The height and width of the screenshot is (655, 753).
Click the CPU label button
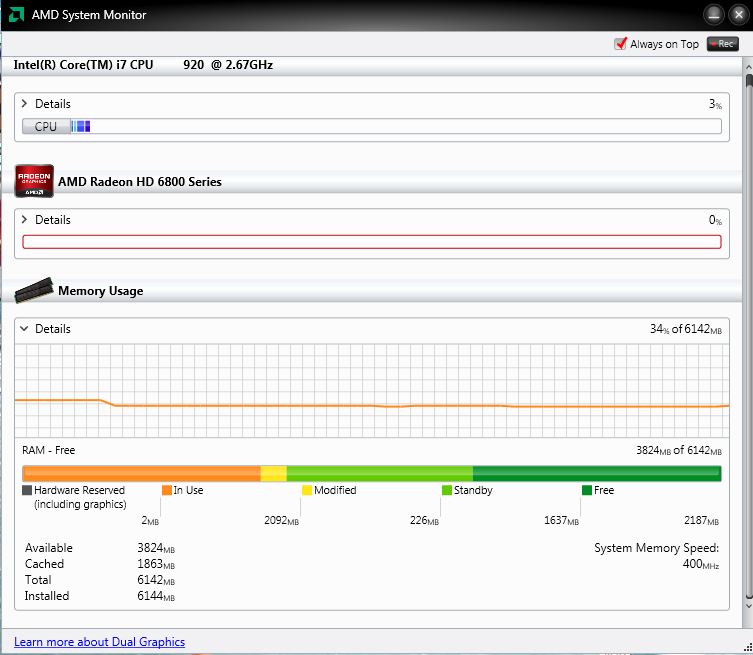[x=46, y=126]
